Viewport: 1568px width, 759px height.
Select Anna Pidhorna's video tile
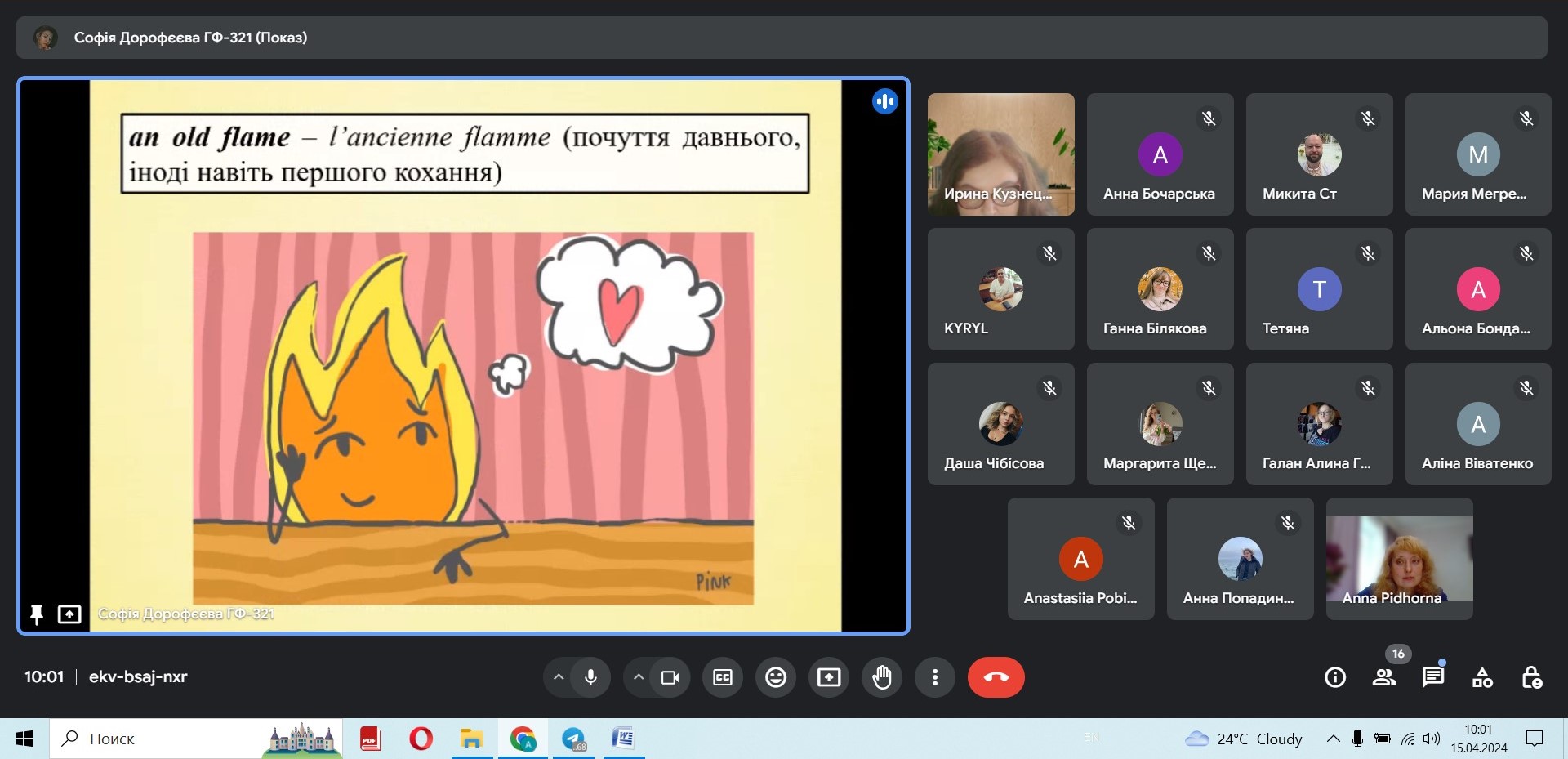1399,559
